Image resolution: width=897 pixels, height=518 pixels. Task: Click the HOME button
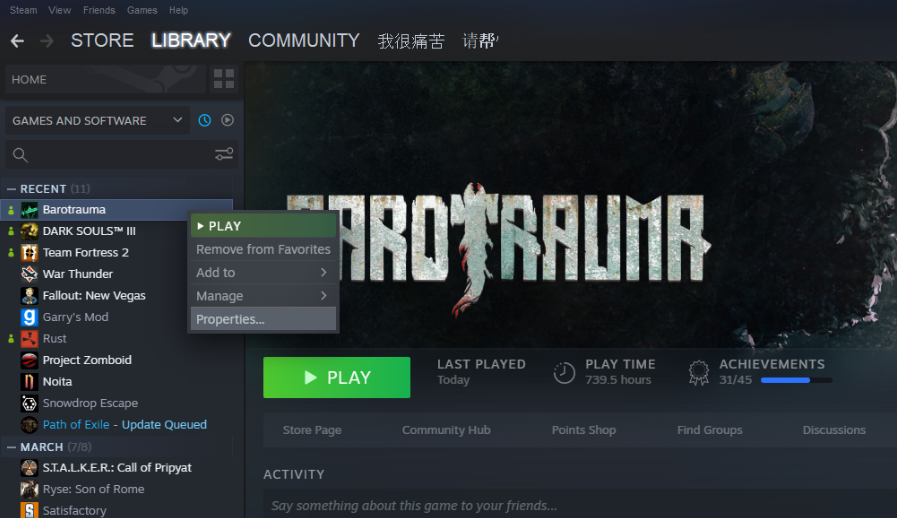106,79
